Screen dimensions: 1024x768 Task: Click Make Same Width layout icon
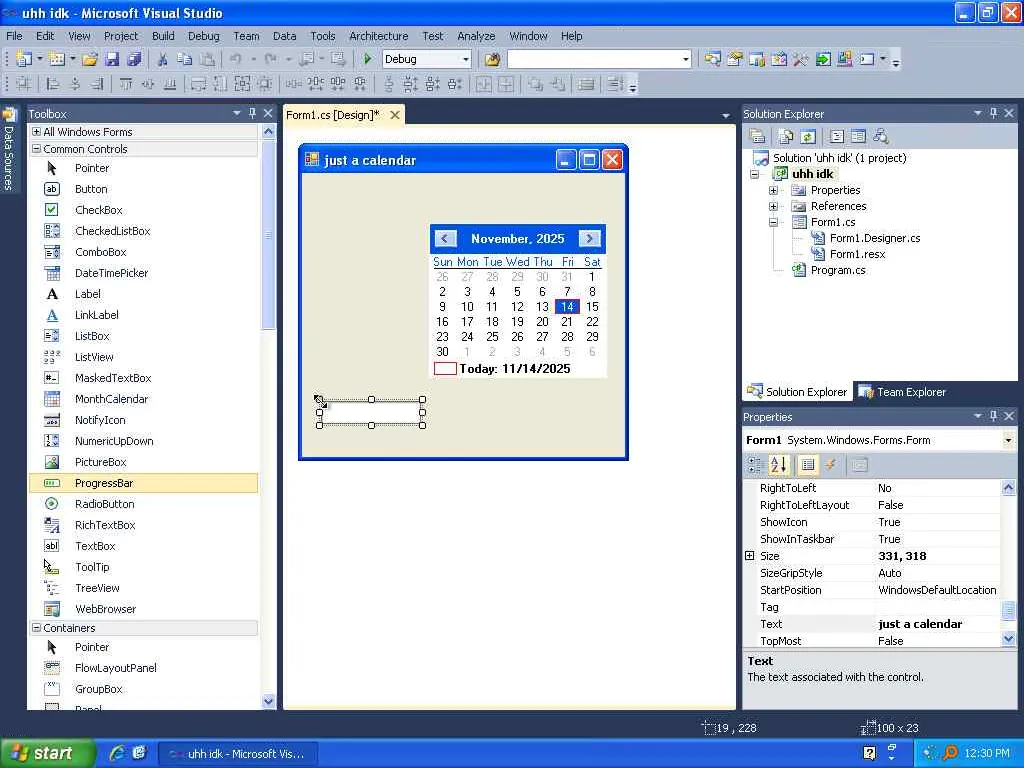click(199, 84)
